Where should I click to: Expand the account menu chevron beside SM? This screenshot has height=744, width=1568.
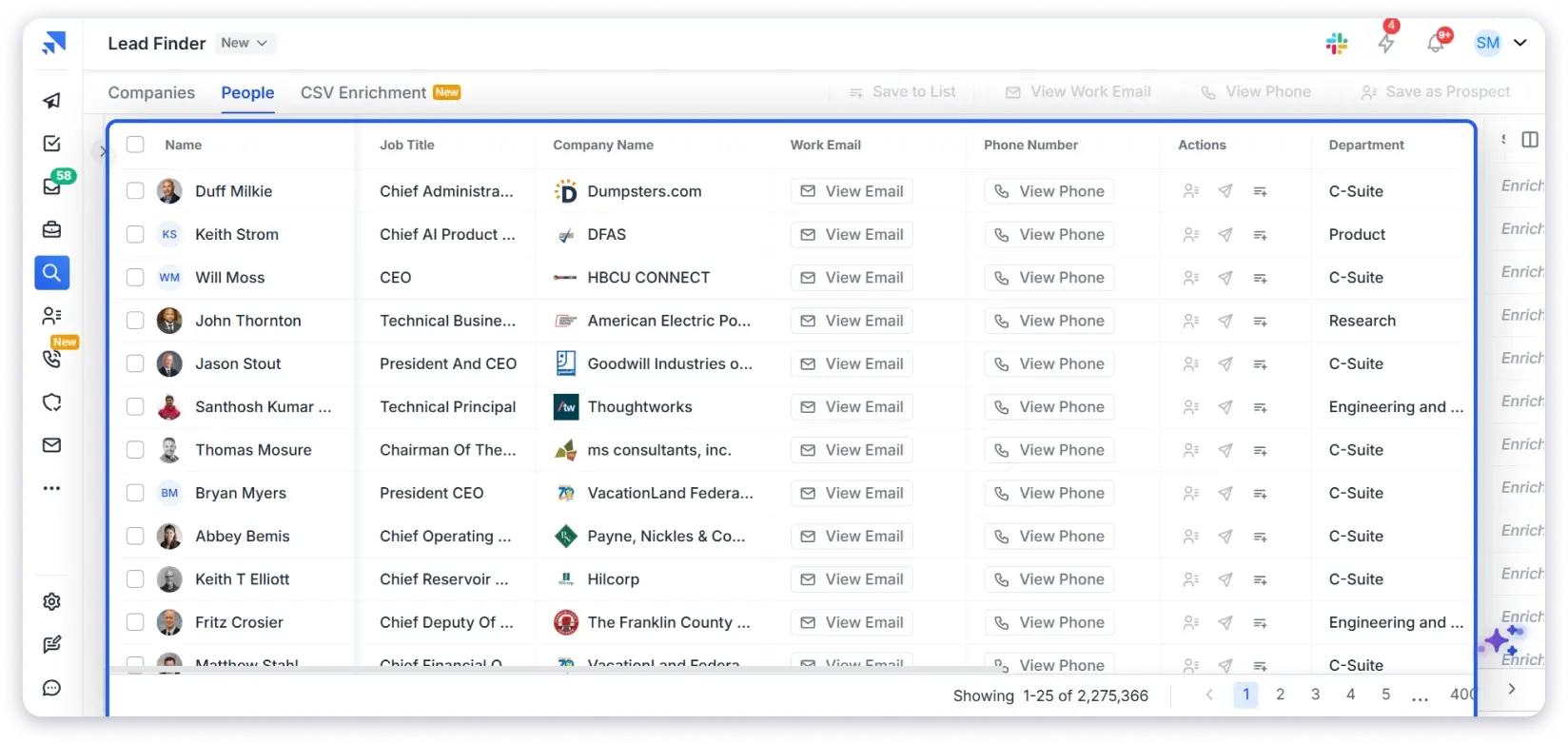tap(1520, 43)
